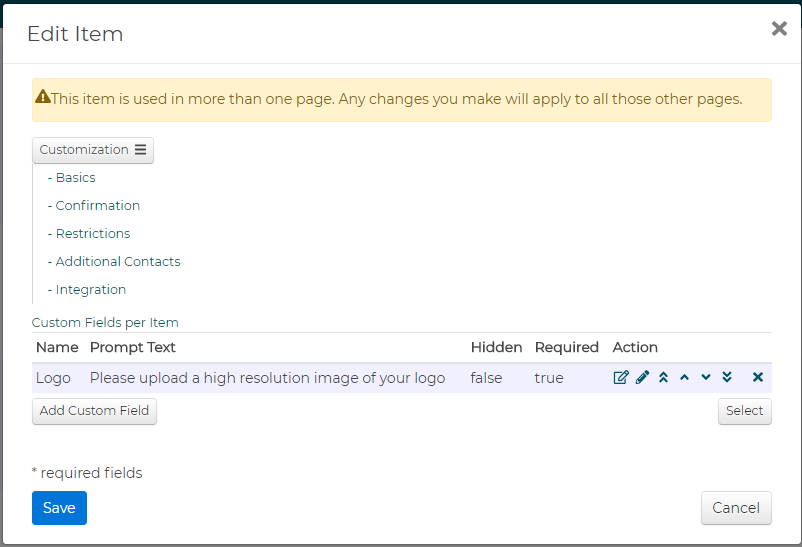
Task: Switch to the Integration section
Action: click(91, 290)
